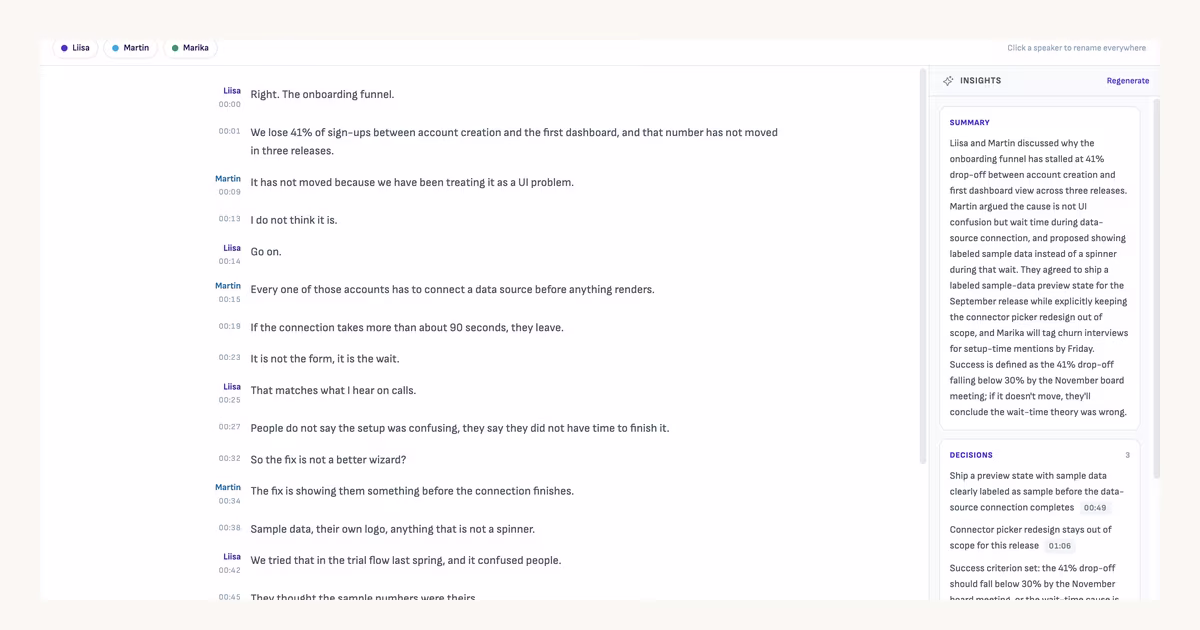The height and width of the screenshot is (630, 1200).
Task: Jump to the 00:49 decision timestamp
Action: tap(1095, 508)
